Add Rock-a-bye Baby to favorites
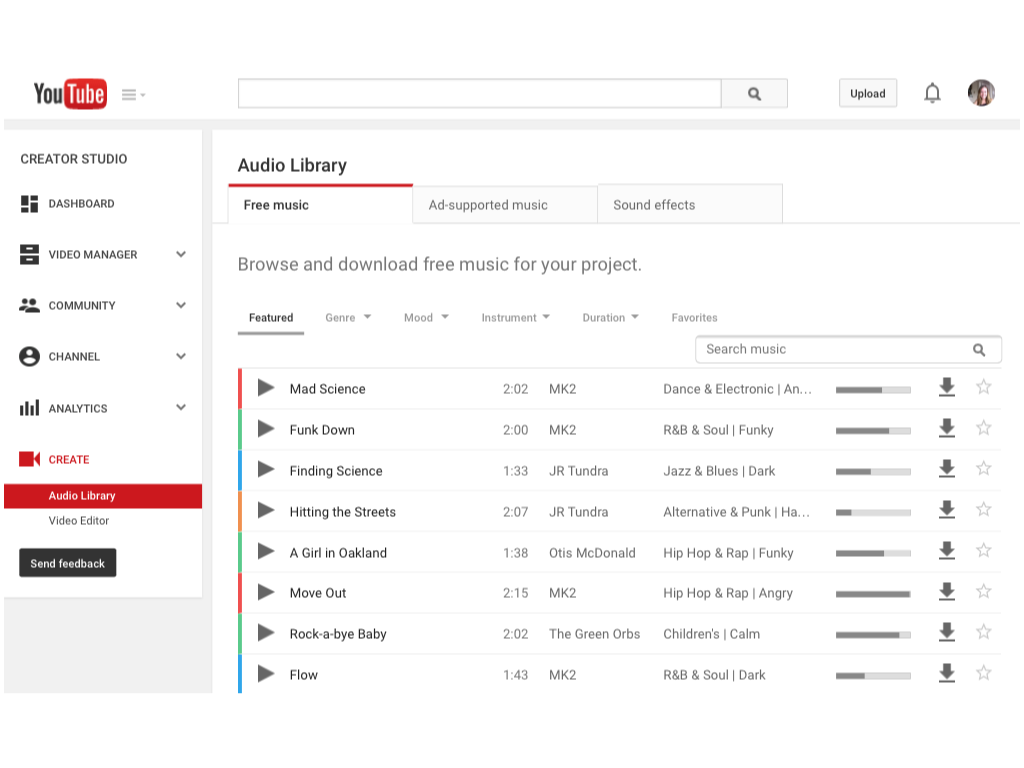This screenshot has width=1024, height=768. 984,632
